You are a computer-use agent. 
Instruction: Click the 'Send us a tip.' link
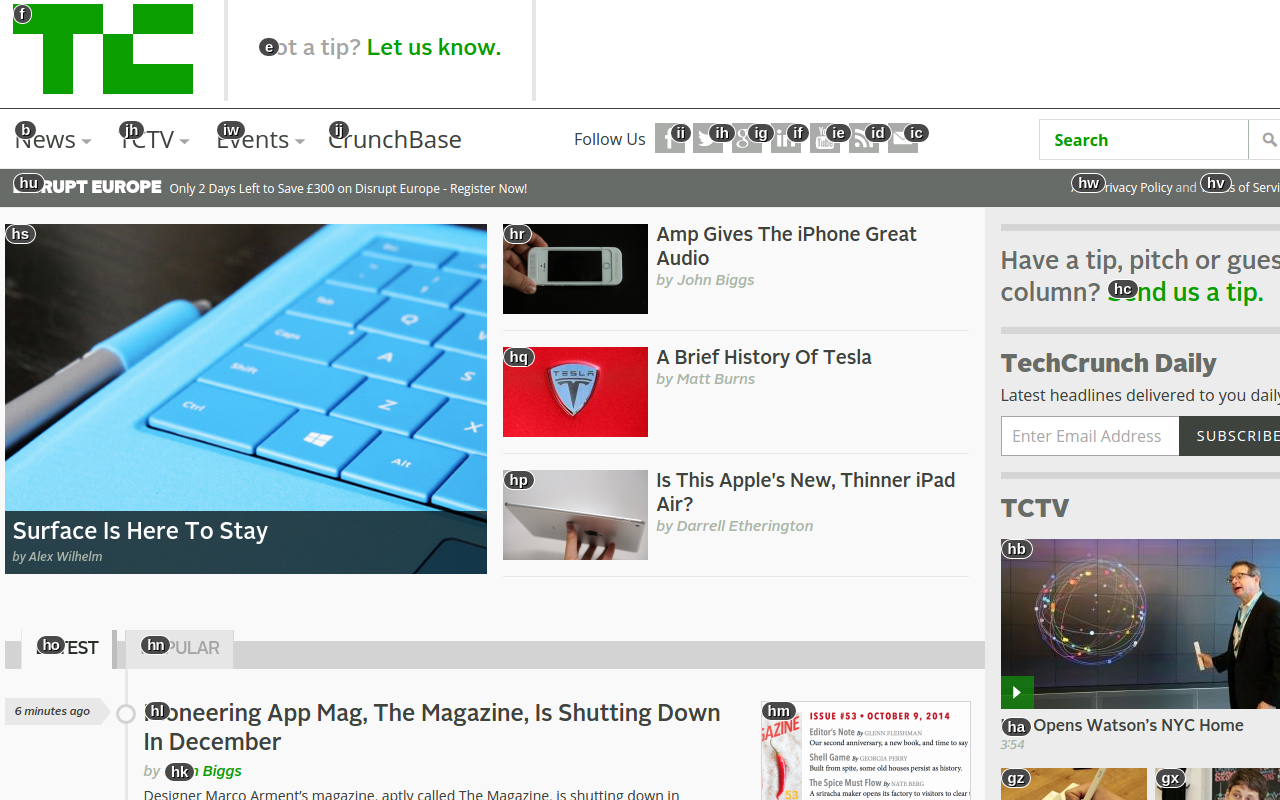click(x=1185, y=292)
